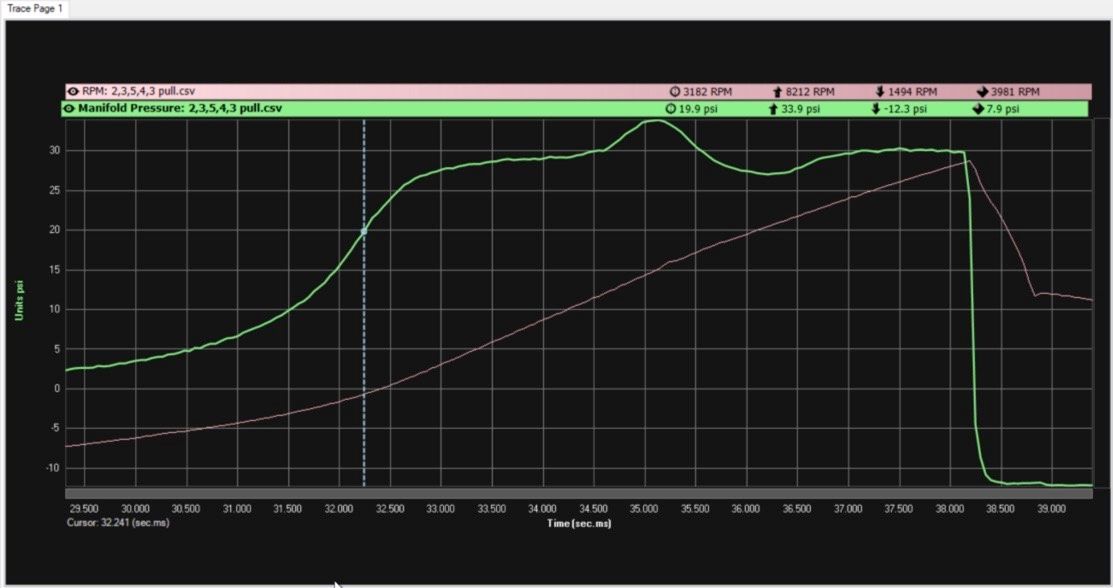Click Manifold Pressure cursor value clock icon
Viewport: 1113px width, 588px height.
click(671, 108)
